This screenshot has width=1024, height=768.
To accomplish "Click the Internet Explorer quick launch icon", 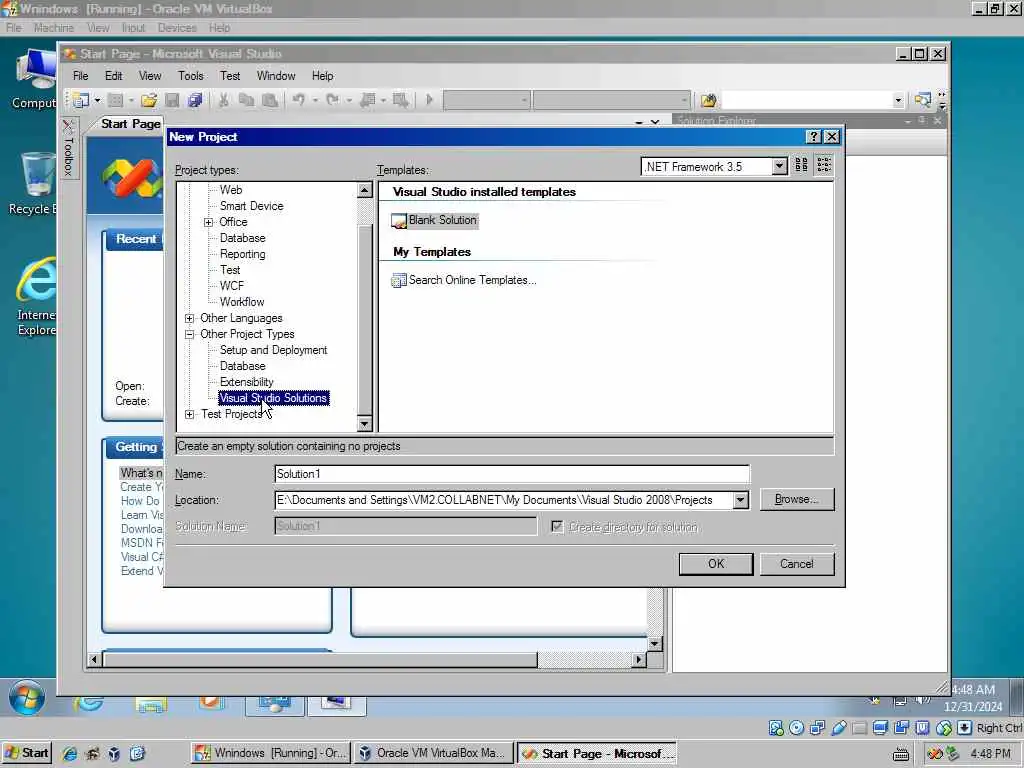I will (69, 754).
